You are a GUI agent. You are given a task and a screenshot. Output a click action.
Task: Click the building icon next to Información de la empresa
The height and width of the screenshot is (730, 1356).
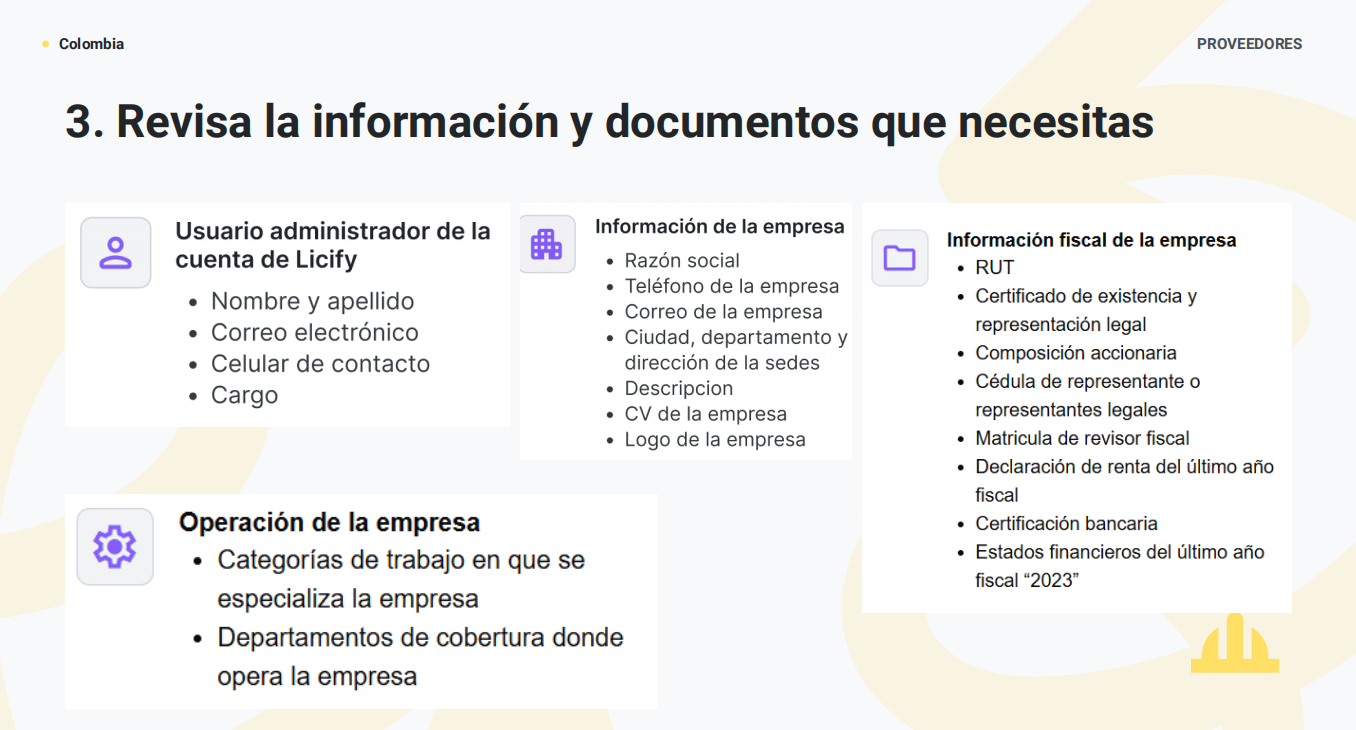tap(547, 244)
